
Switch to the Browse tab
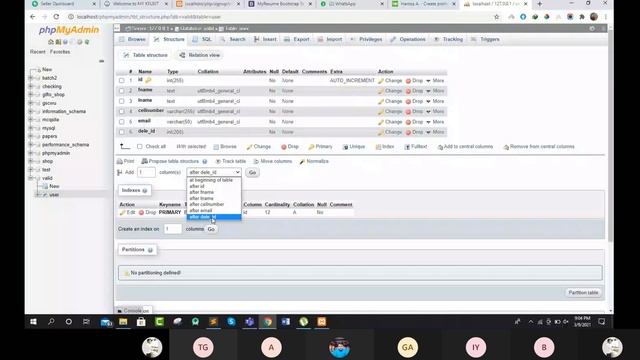tap(132, 40)
